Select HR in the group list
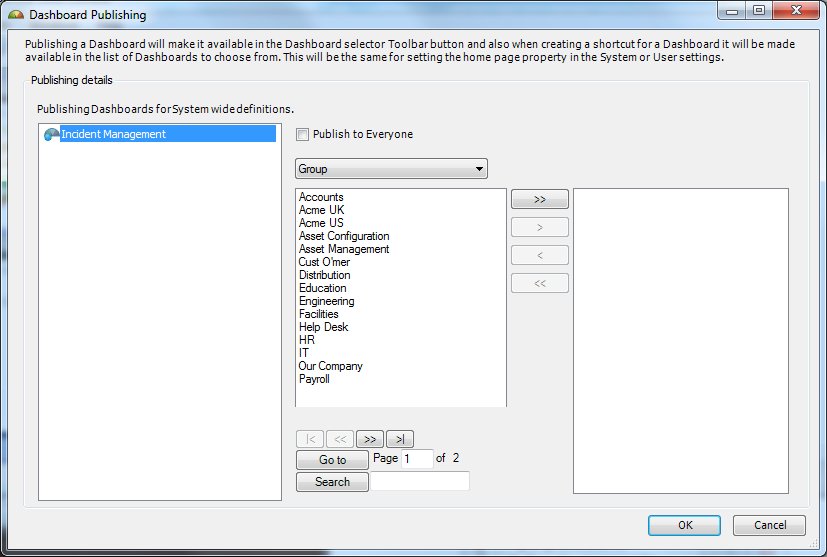 (x=306, y=340)
